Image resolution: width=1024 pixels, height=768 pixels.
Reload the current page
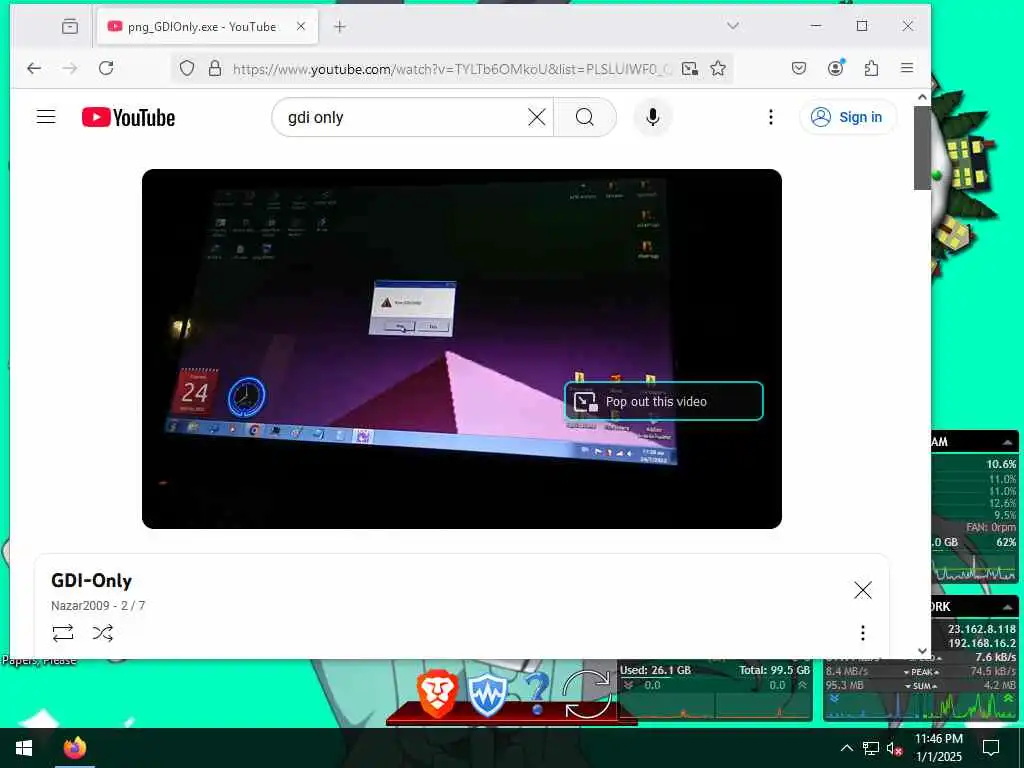click(x=106, y=68)
